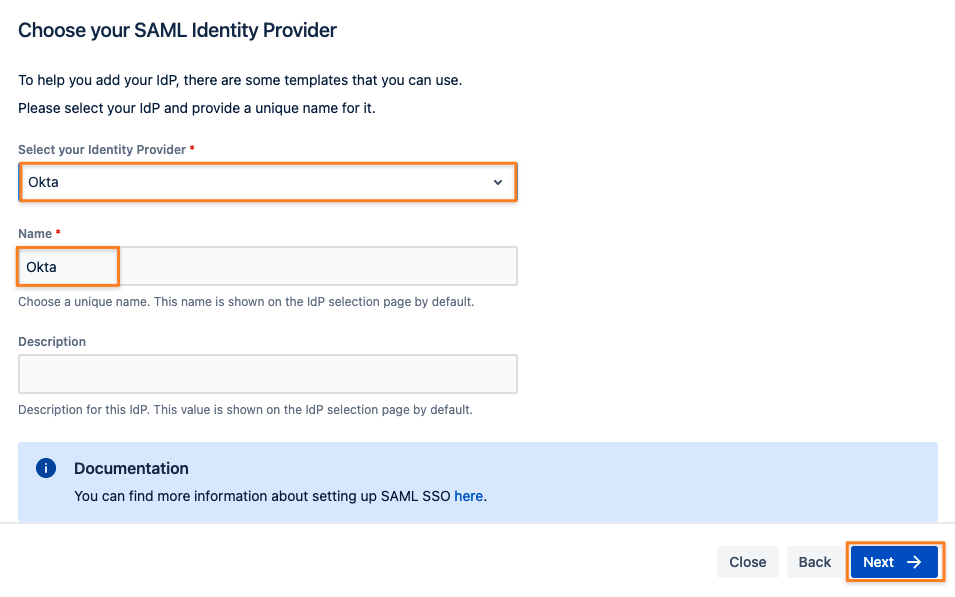The width and height of the screenshot is (955, 597).
Task: Click the 'Choose your SAML Identity Provider' heading
Action: pyautogui.click(x=177, y=30)
